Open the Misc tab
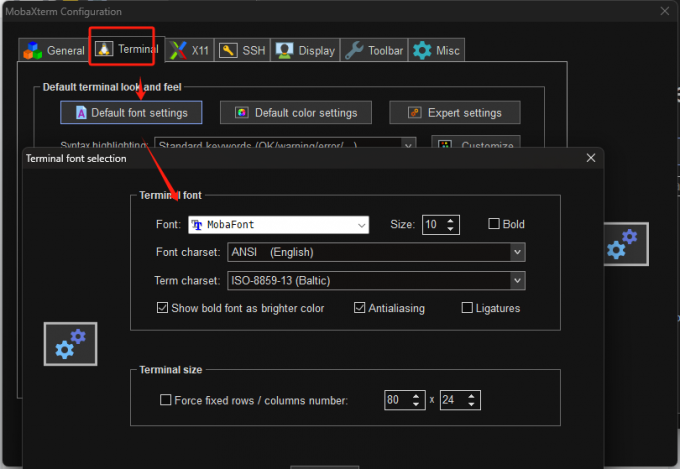 (x=436, y=50)
